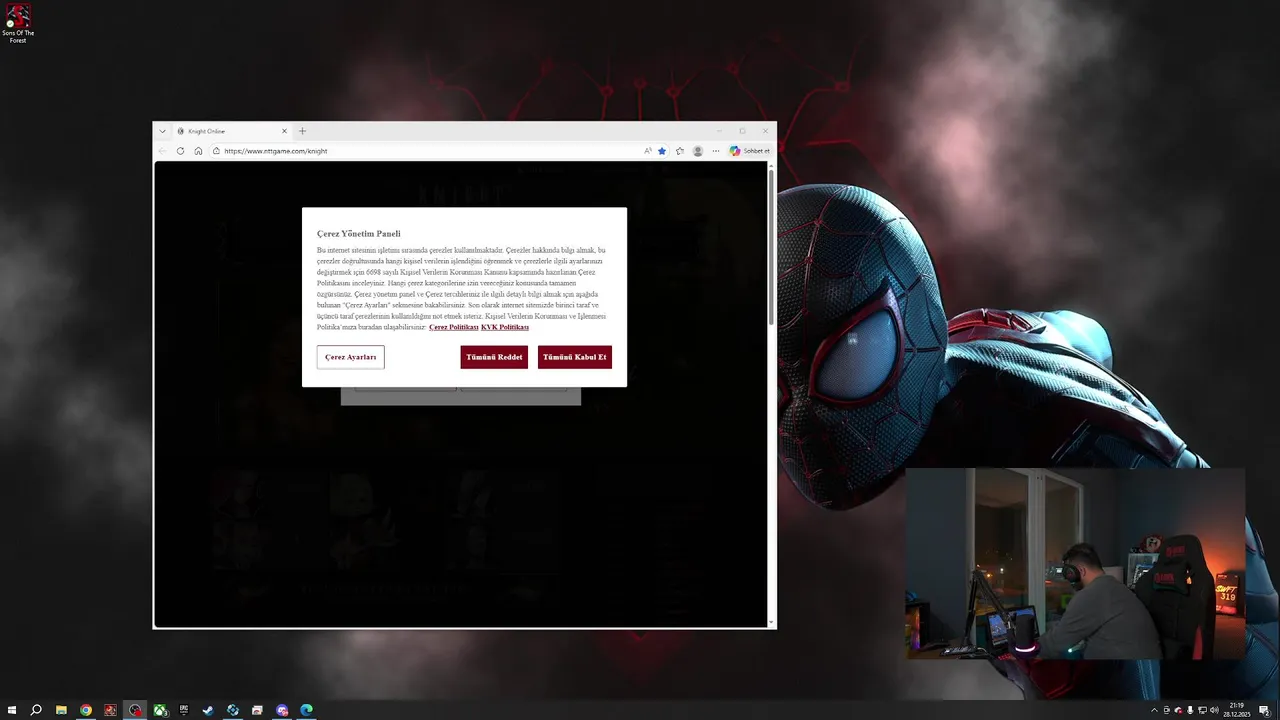
Task: Click the Edge tab list dropdown arrow
Action: coord(162,131)
